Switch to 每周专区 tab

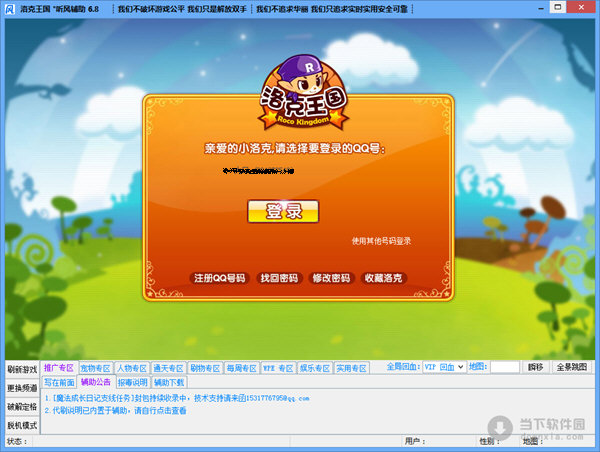coord(241,368)
